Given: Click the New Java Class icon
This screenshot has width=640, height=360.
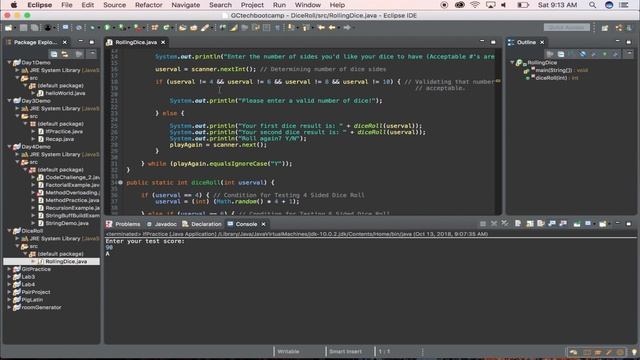Looking at the screenshot, I should coord(166,28).
